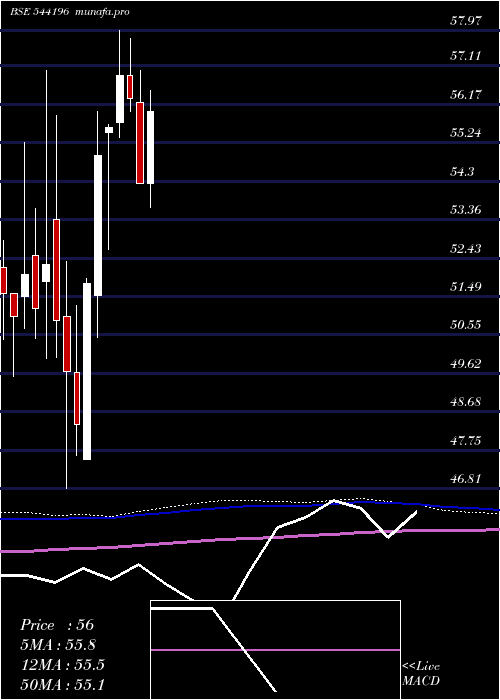Click the 49.62 price axis label
The width and height of the screenshot is (500, 700).
465,363
